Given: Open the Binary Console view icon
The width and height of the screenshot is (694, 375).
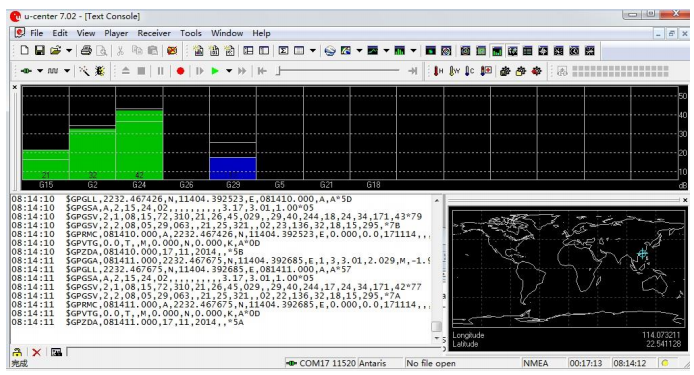Looking at the screenshot, I should point(214,51).
